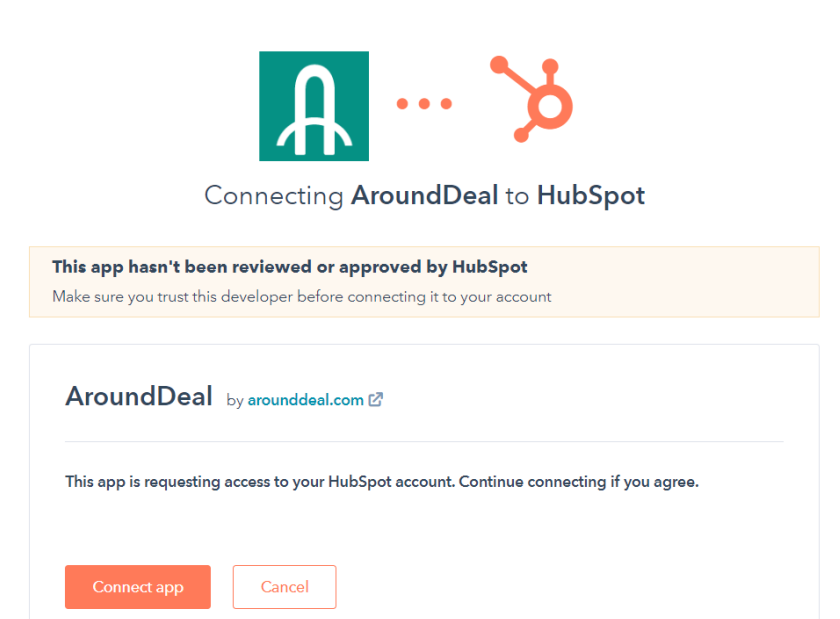Click the 'by' label before the developer link
This screenshot has height=619, width=840.
pos(235,400)
